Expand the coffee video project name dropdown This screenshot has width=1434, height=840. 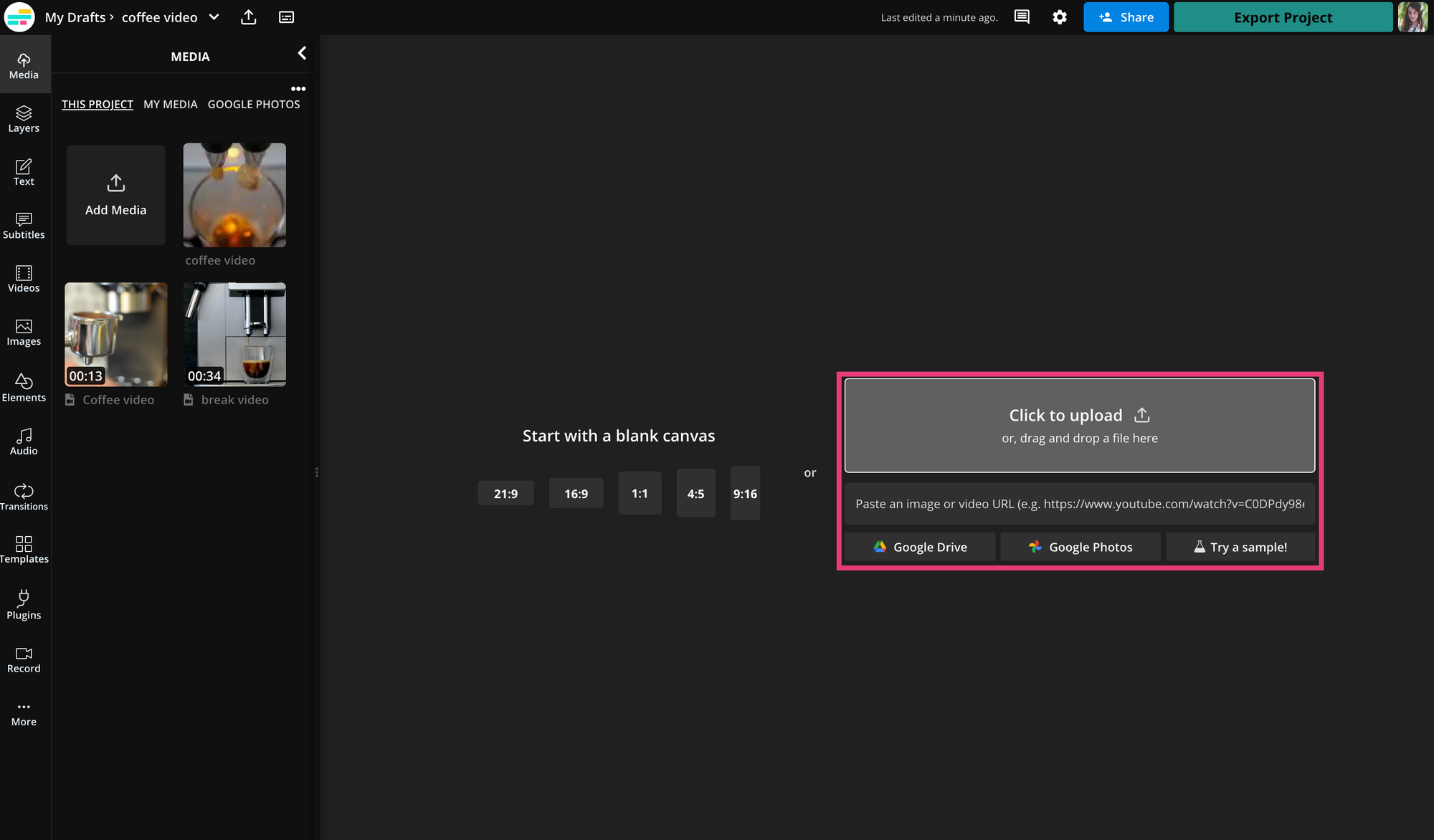pos(214,17)
